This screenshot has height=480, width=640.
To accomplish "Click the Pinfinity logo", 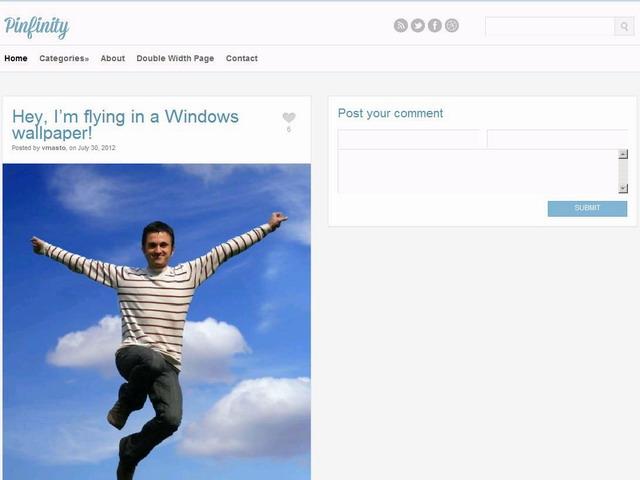I will (37, 27).
